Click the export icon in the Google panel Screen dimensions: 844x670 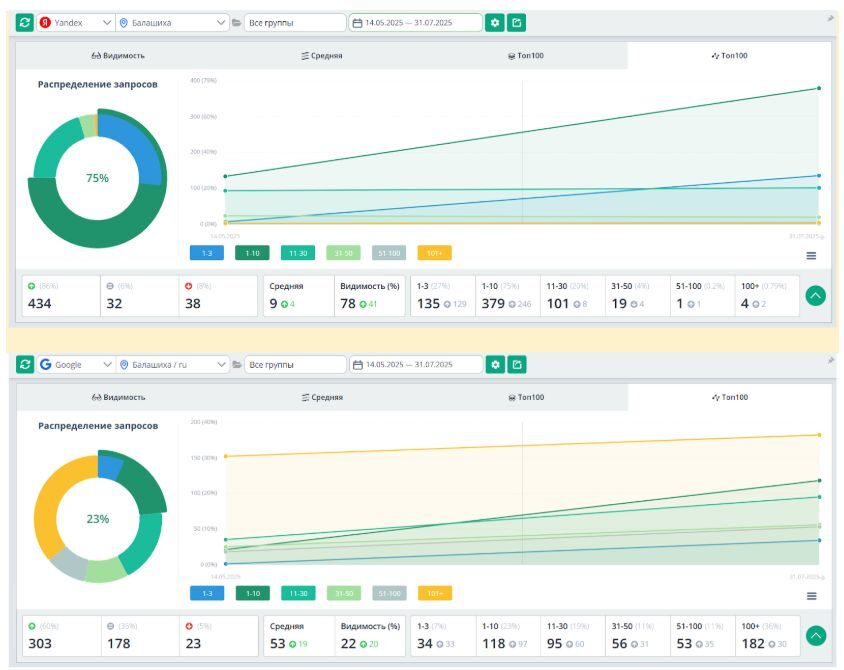pos(516,365)
